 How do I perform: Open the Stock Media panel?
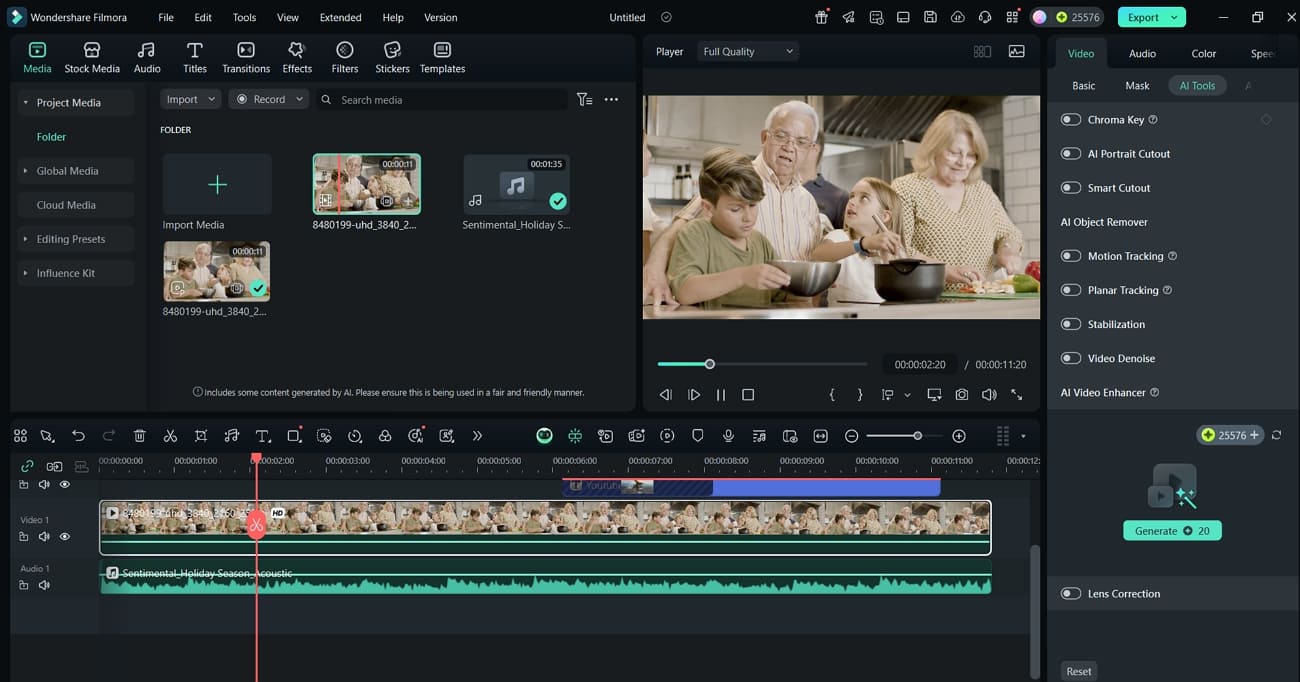92,58
